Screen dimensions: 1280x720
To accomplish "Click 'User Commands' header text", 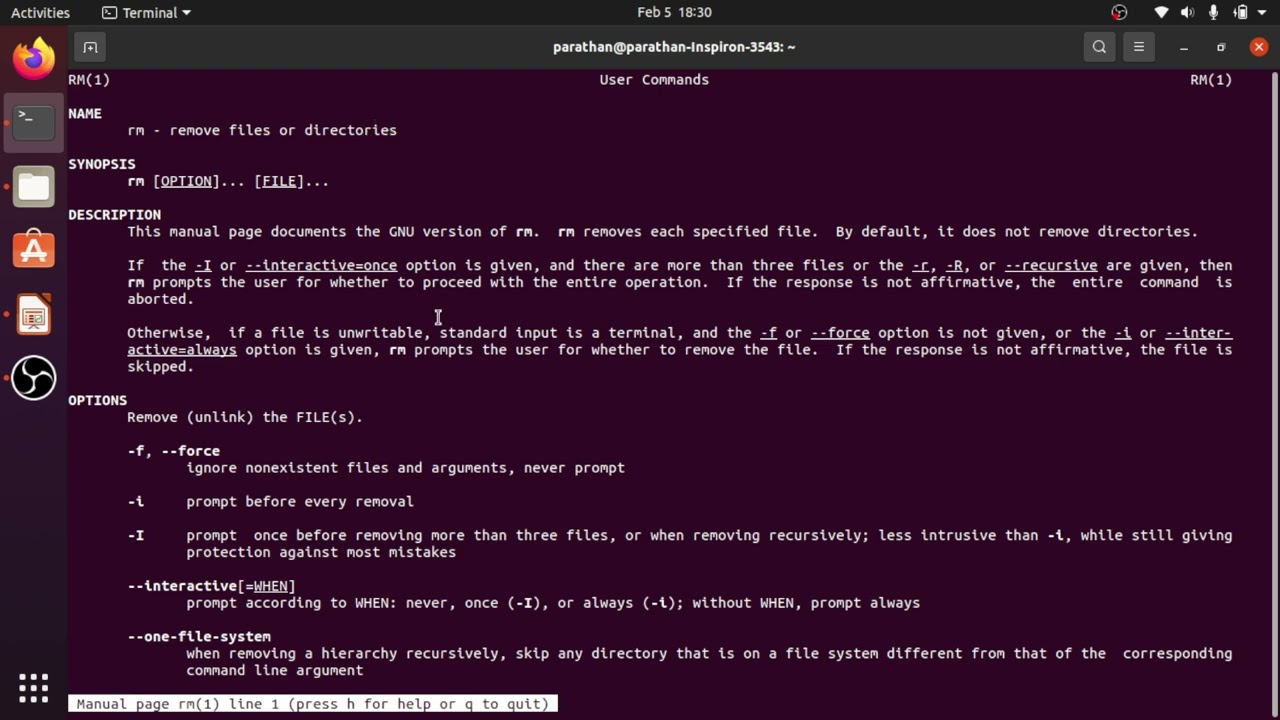I will pyautogui.click(x=654, y=80).
